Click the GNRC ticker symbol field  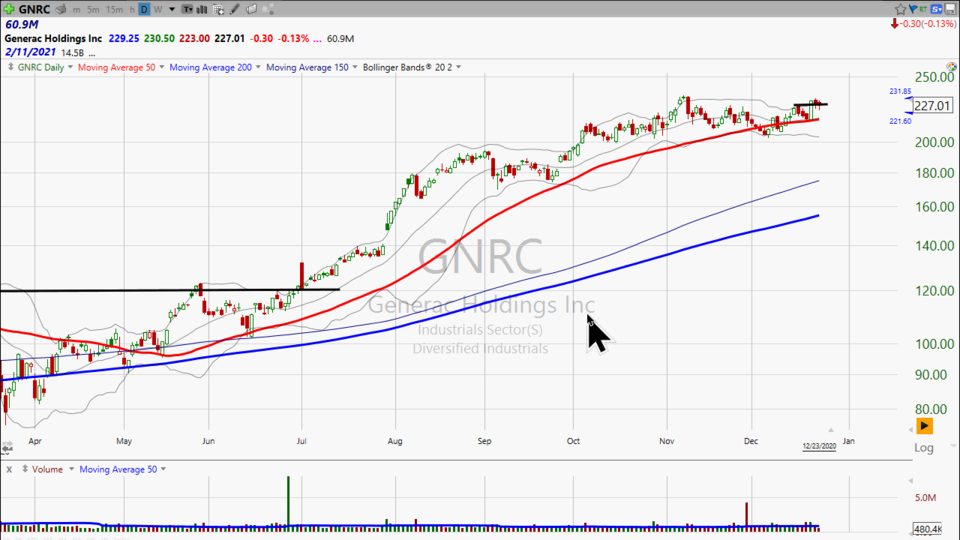pos(34,9)
